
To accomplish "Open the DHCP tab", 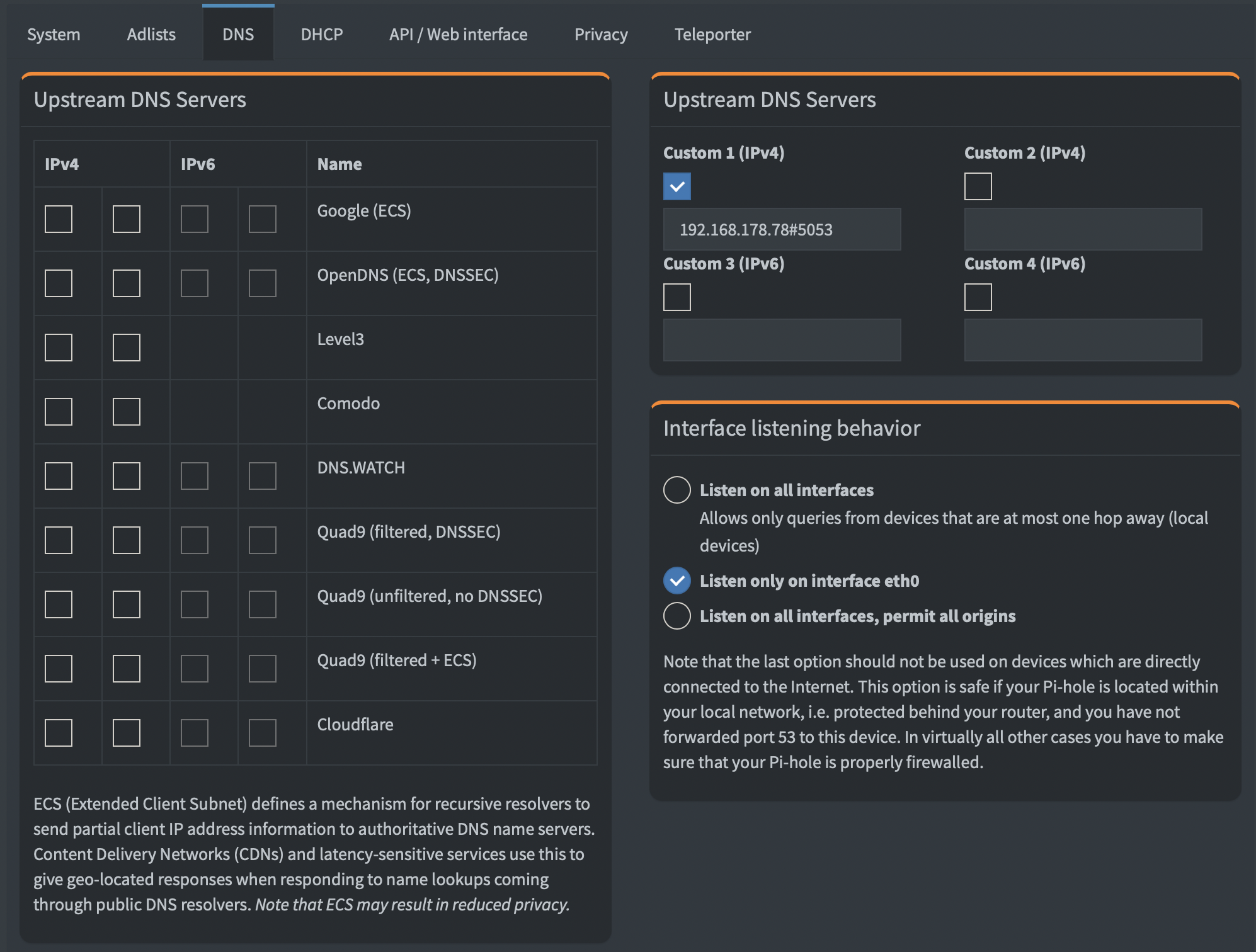I will (322, 35).
